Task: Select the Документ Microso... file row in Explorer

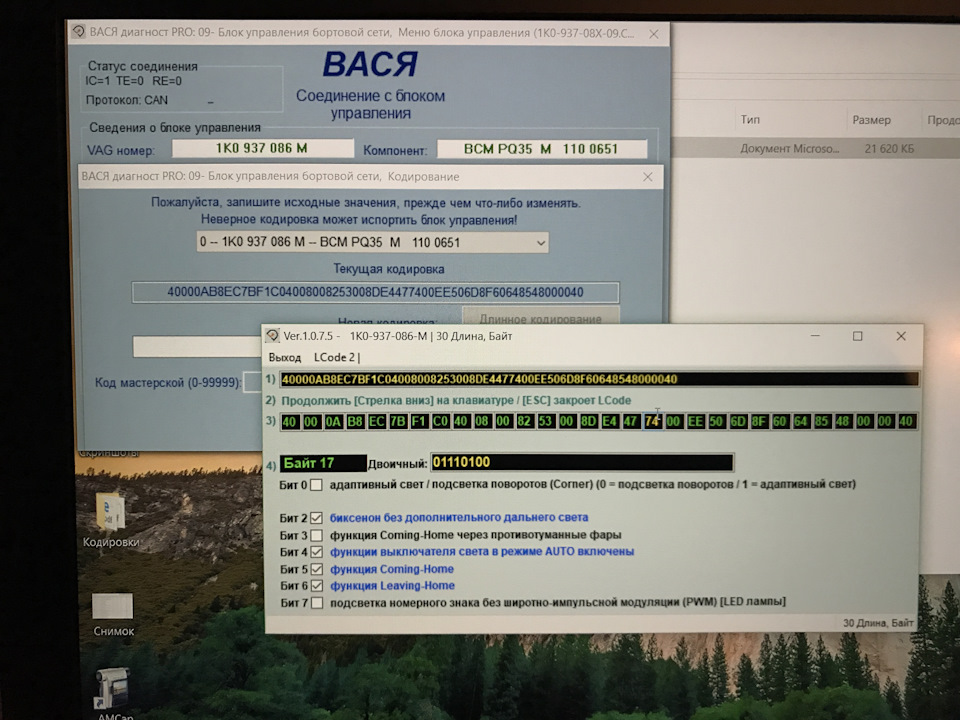Action: click(816, 148)
